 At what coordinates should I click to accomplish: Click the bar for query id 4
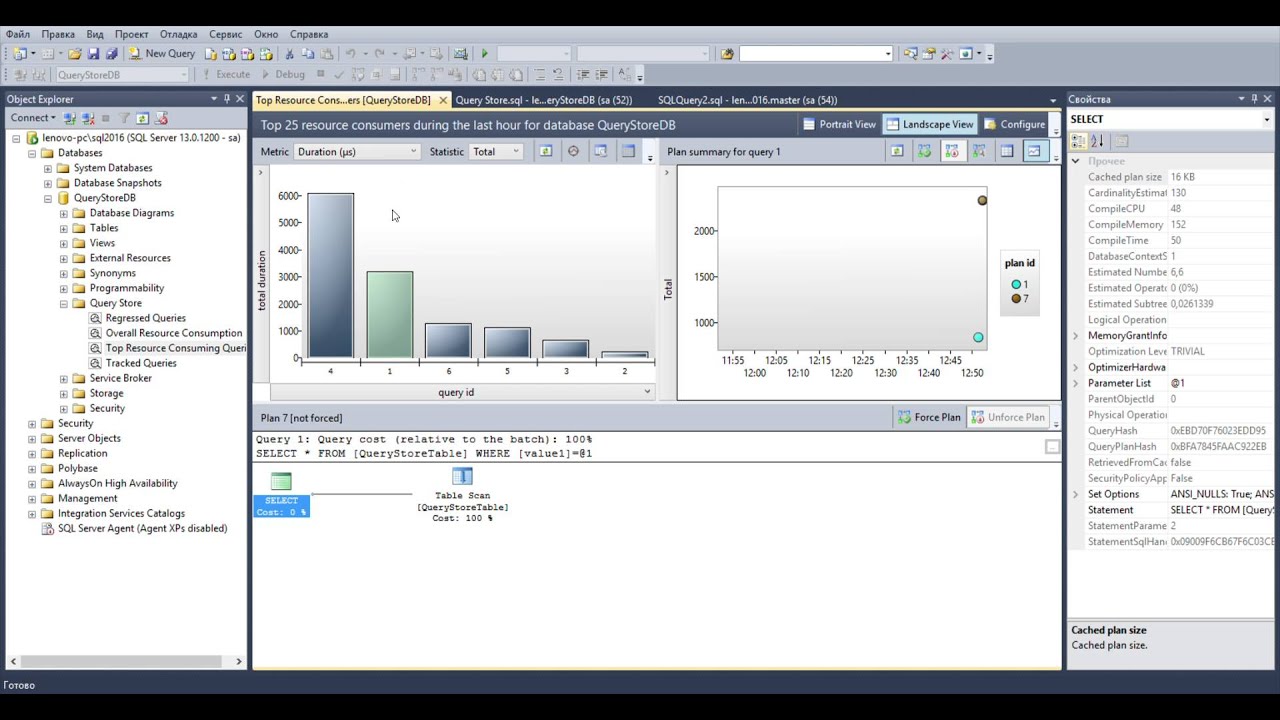pos(330,275)
